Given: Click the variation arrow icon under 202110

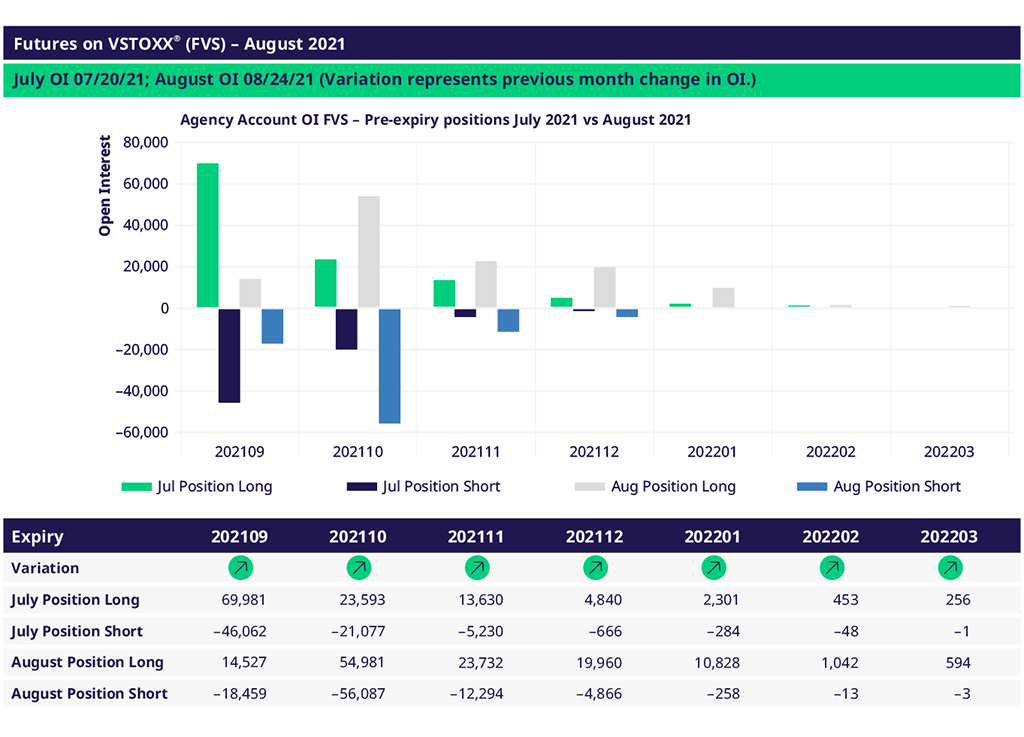Looking at the screenshot, I should click(x=358, y=568).
